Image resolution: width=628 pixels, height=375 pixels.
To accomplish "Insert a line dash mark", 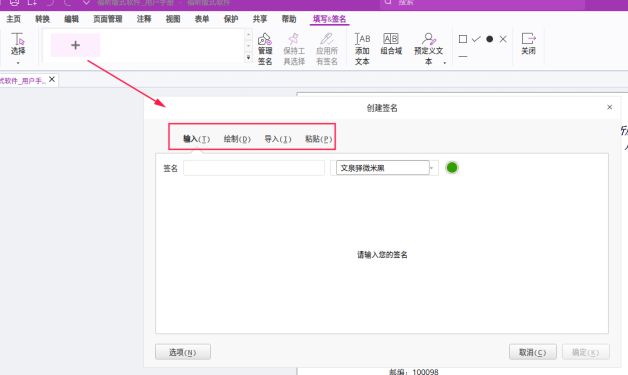I will 463,56.
